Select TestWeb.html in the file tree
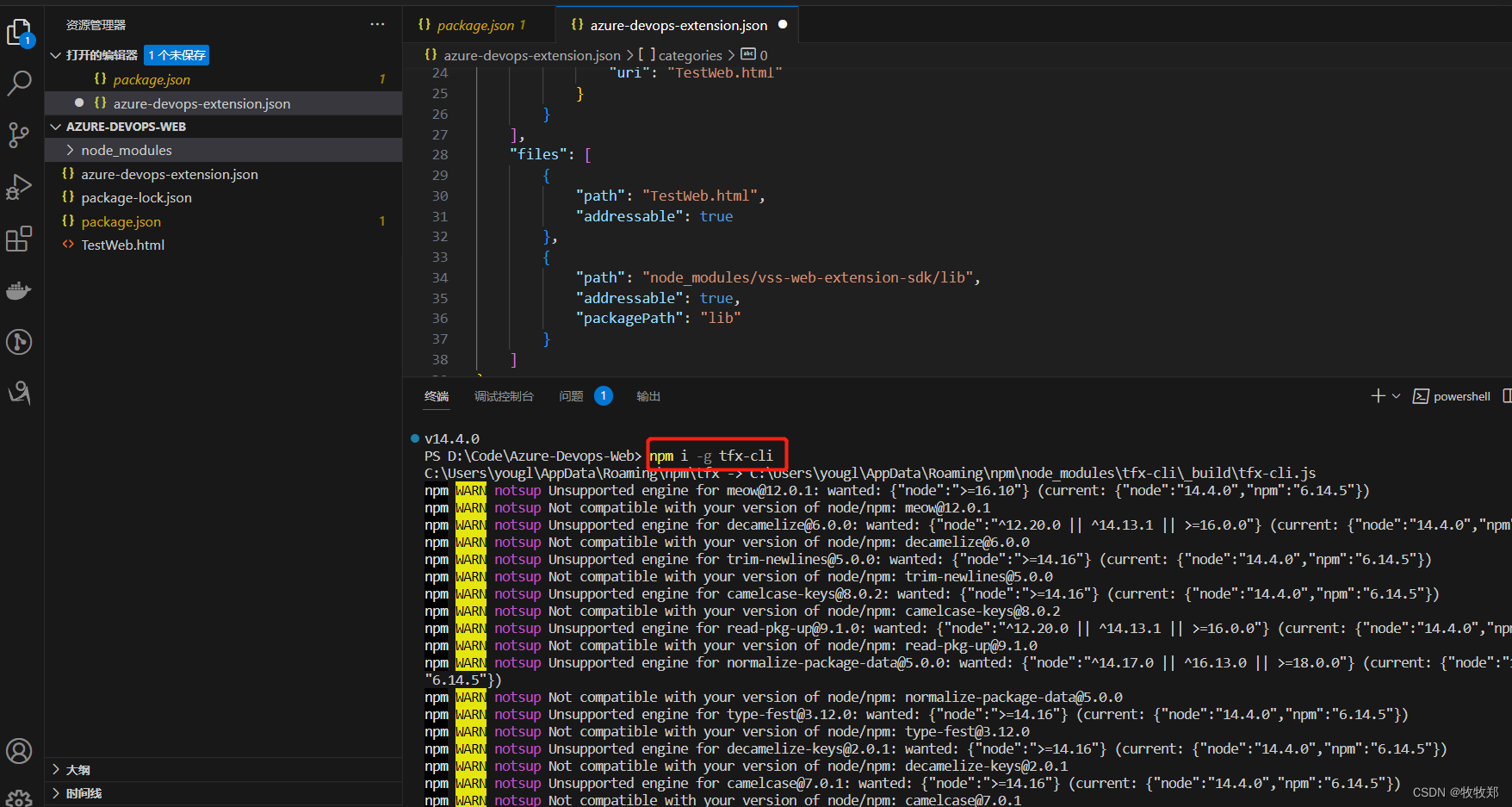The image size is (1512, 807). coord(122,245)
